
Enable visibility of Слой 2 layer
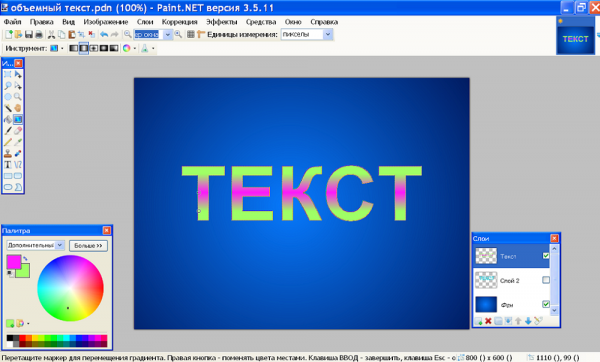pos(546,280)
